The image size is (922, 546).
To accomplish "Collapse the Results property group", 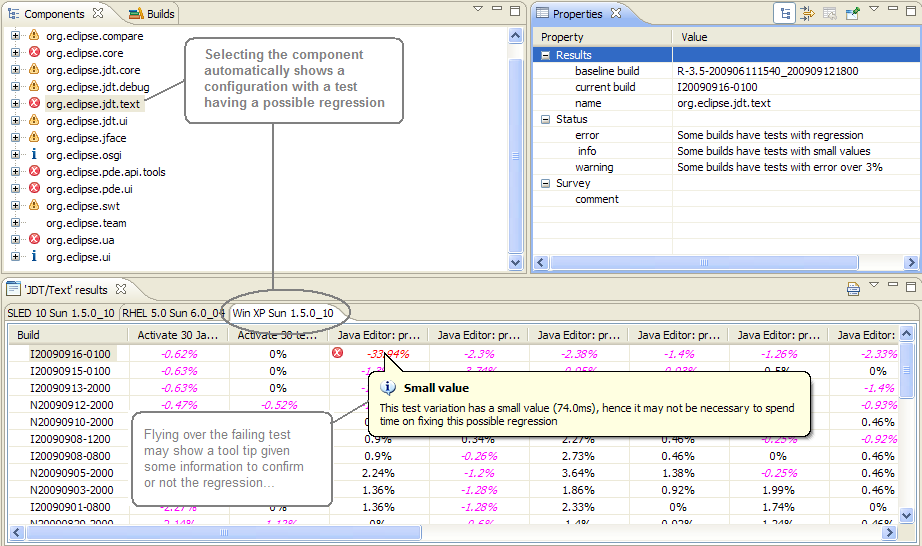I will [546, 55].
